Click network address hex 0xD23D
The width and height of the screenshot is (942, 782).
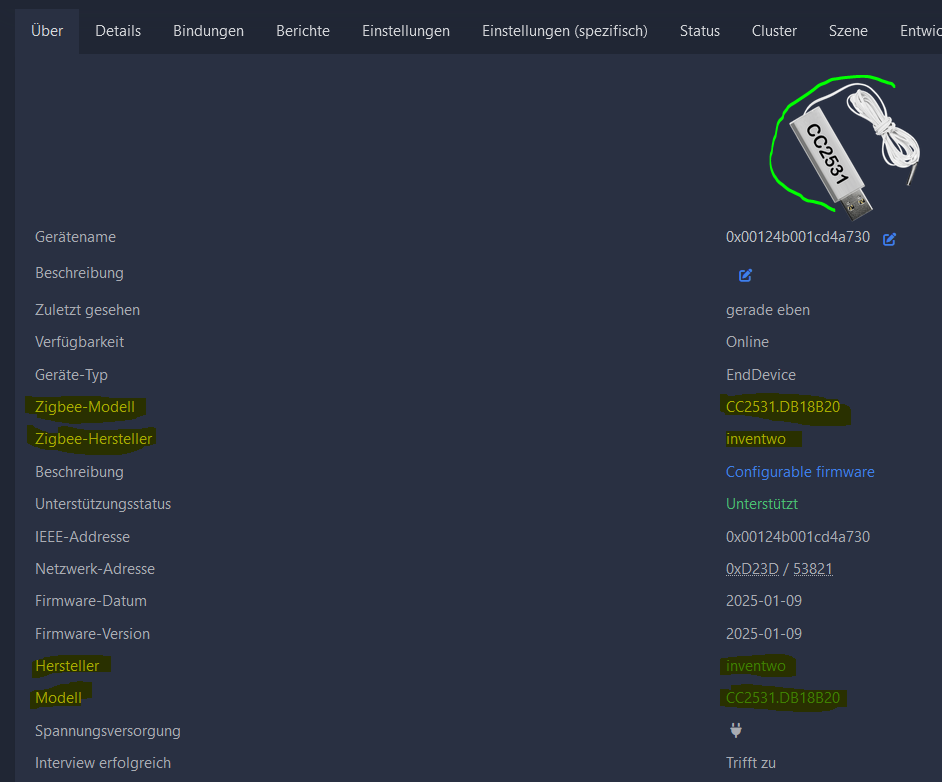[x=752, y=569]
